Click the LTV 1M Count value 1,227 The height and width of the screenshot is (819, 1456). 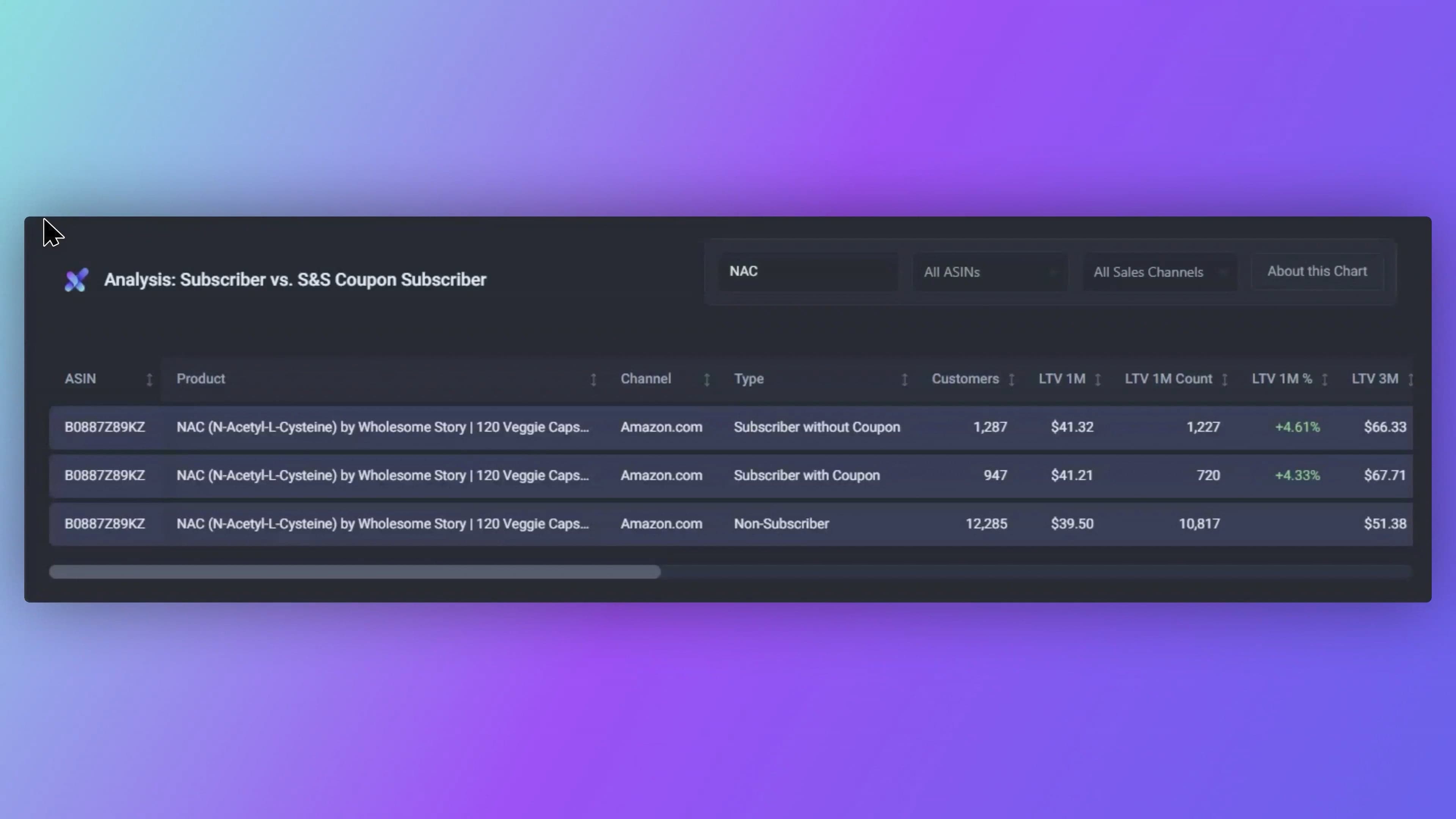[x=1203, y=427]
